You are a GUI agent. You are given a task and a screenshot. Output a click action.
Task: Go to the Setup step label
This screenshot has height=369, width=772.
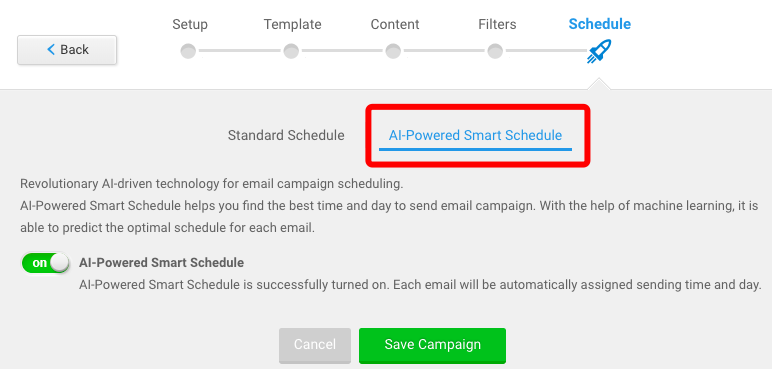pyautogui.click(x=190, y=24)
